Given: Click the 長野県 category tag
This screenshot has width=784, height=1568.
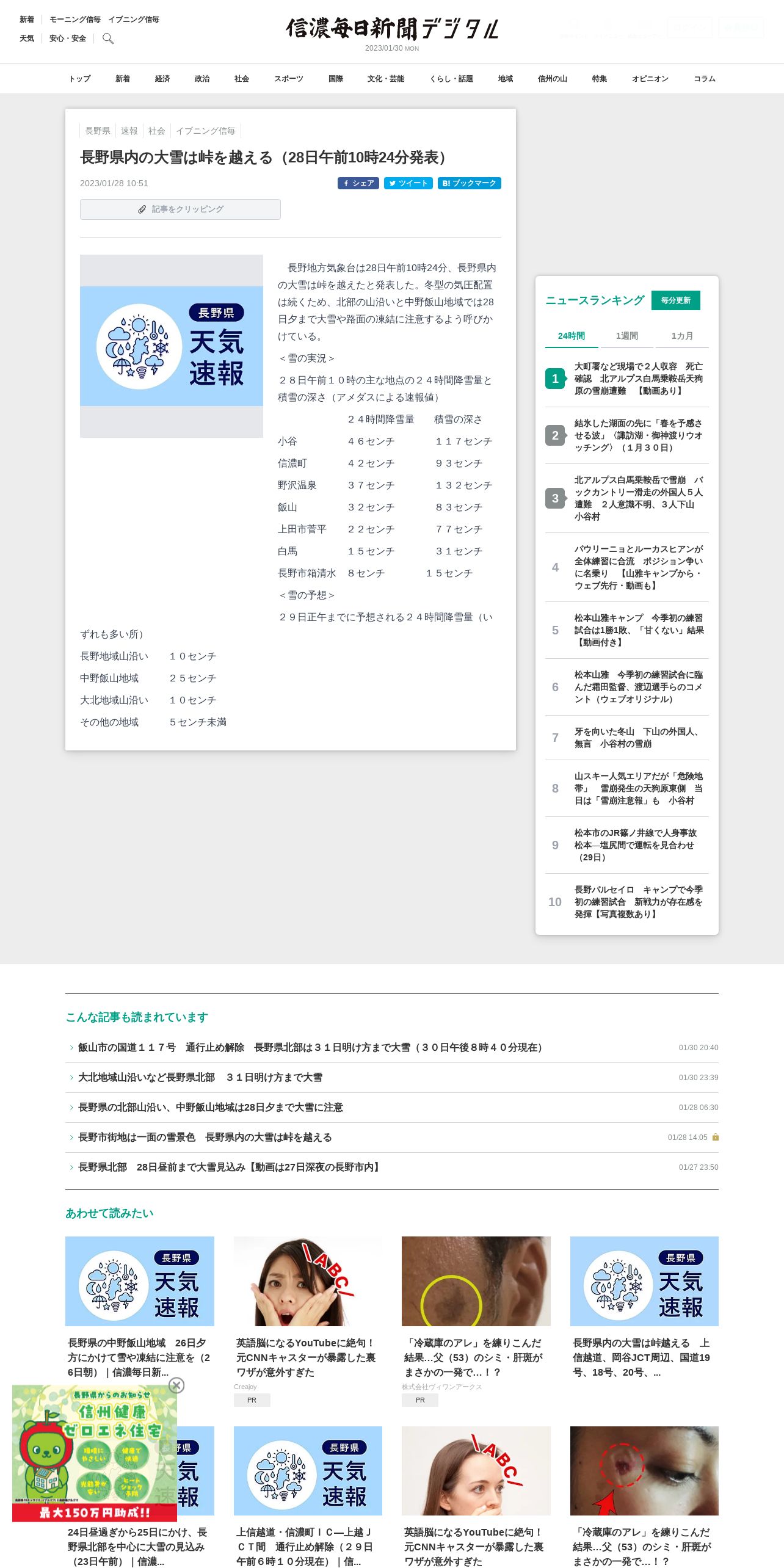Looking at the screenshot, I should click(98, 131).
